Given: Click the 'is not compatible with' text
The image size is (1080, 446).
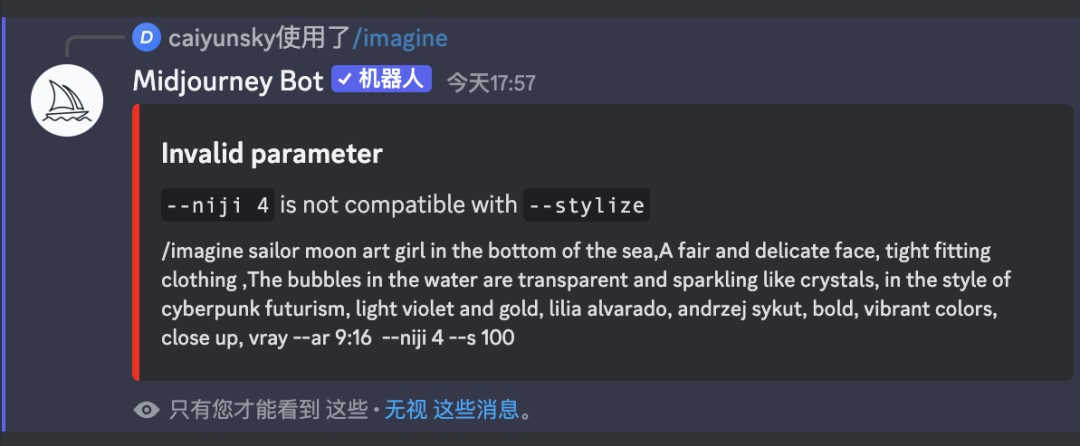Looking at the screenshot, I should coord(397,206).
